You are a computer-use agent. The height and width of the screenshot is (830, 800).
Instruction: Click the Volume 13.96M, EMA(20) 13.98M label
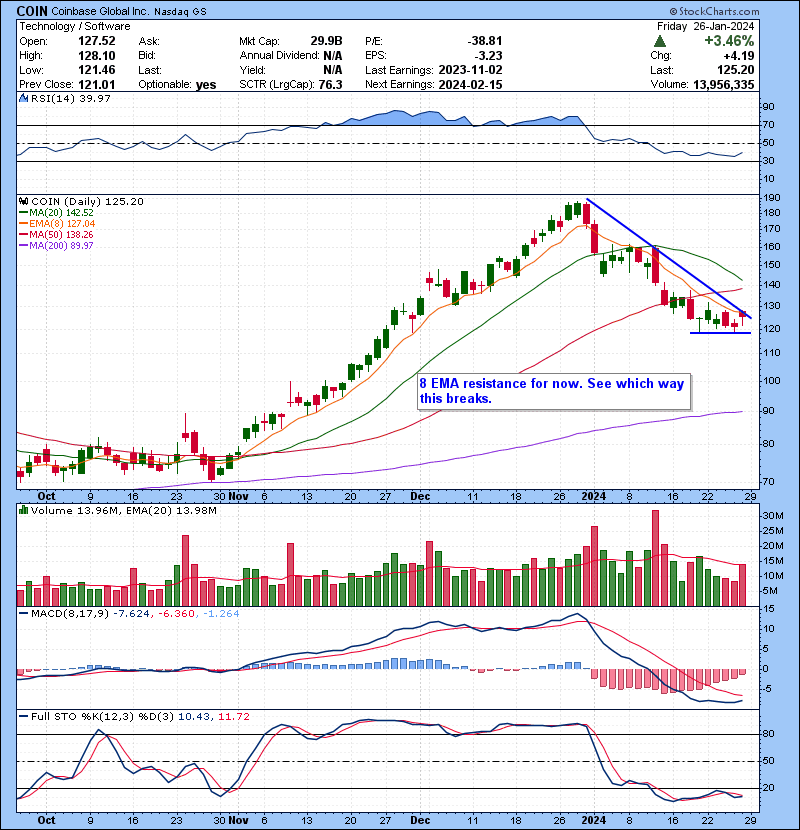pos(123,510)
